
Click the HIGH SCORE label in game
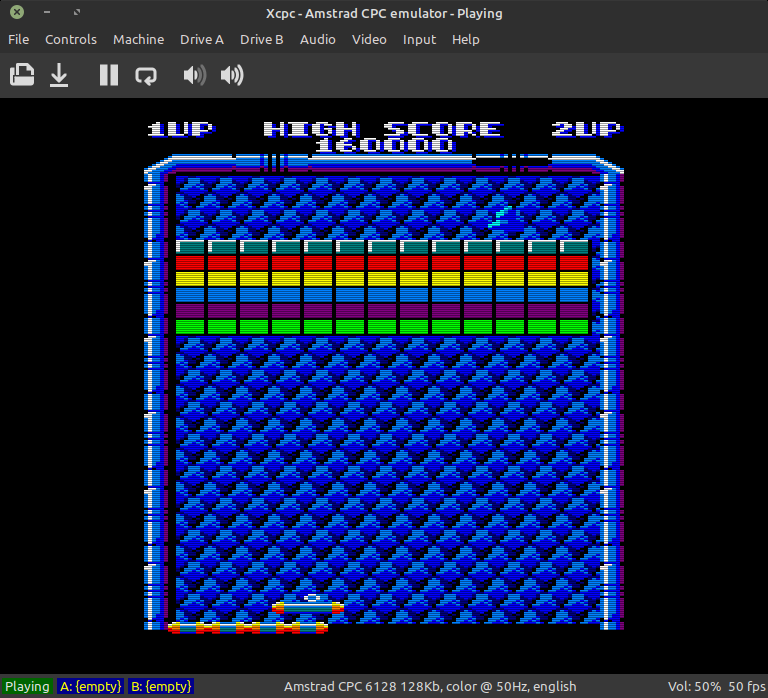(x=383, y=129)
